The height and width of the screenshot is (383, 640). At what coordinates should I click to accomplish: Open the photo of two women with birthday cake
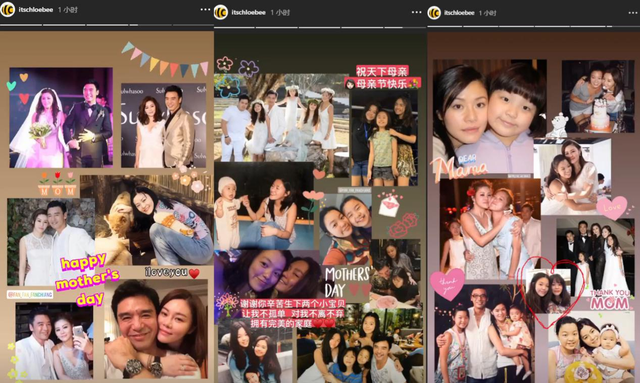point(598,96)
